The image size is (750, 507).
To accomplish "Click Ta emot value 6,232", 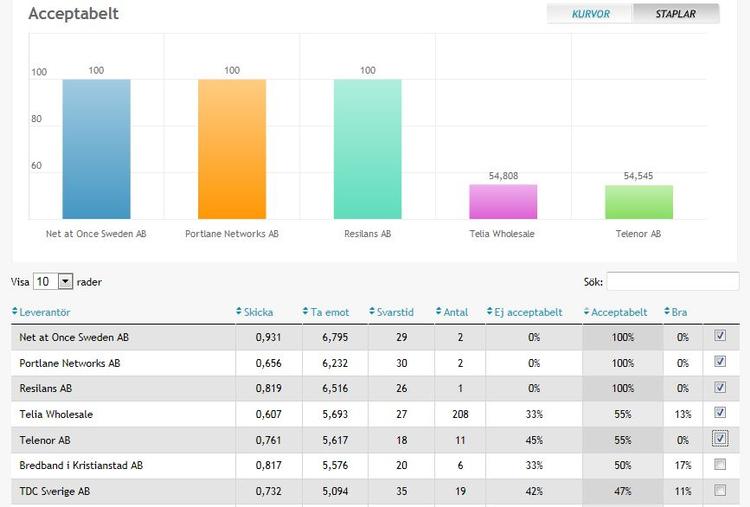I will [335, 363].
